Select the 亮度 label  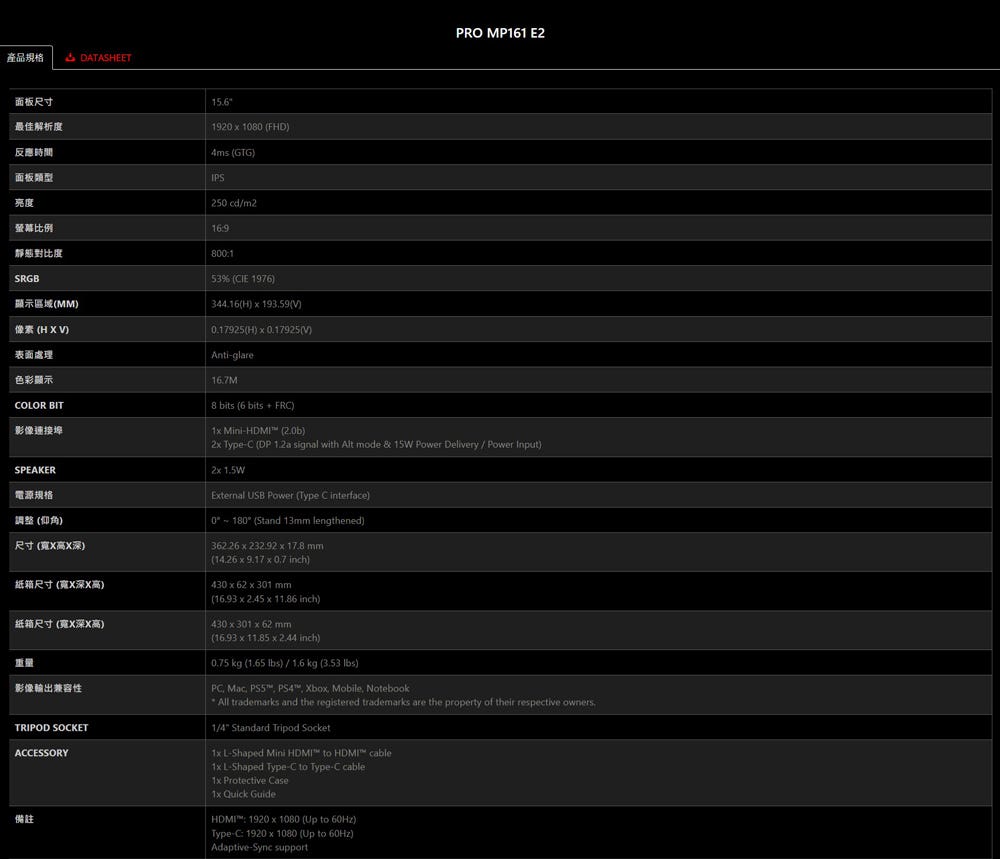click(24, 203)
